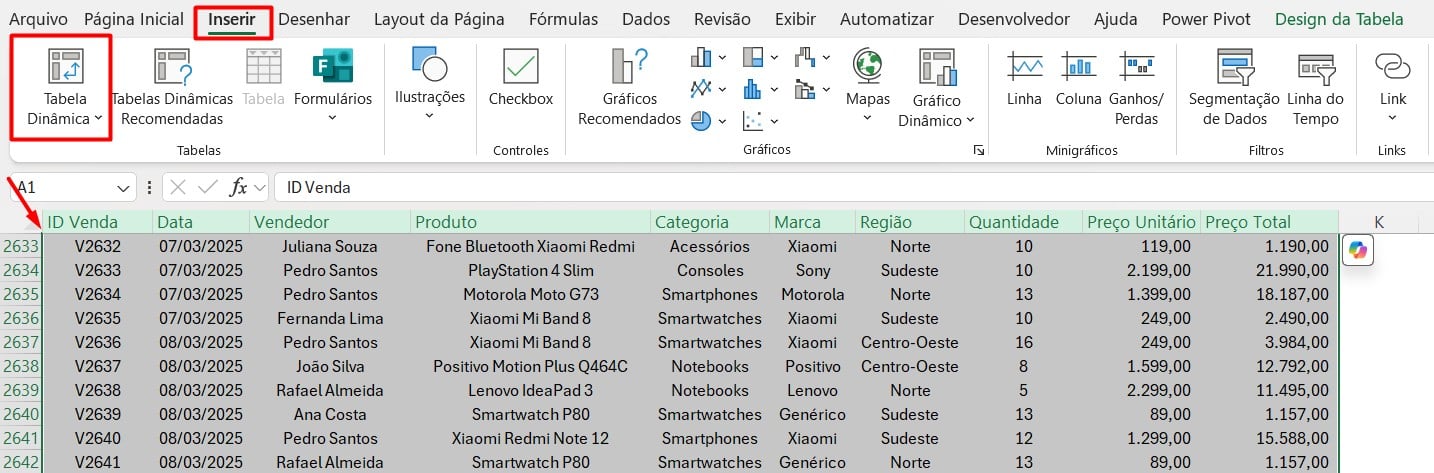Open the Desenhar tab
Viewport: 1434px width, 473px height.
point(314,19)
